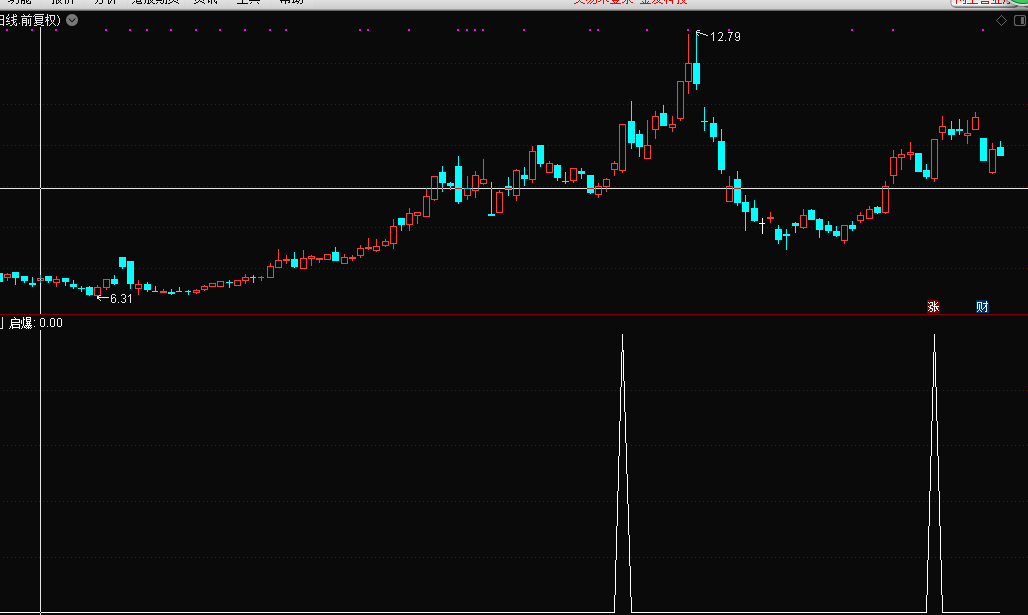Click the 日线 前复权 chart period label
1028x615 pixels.
coord(31,20)
